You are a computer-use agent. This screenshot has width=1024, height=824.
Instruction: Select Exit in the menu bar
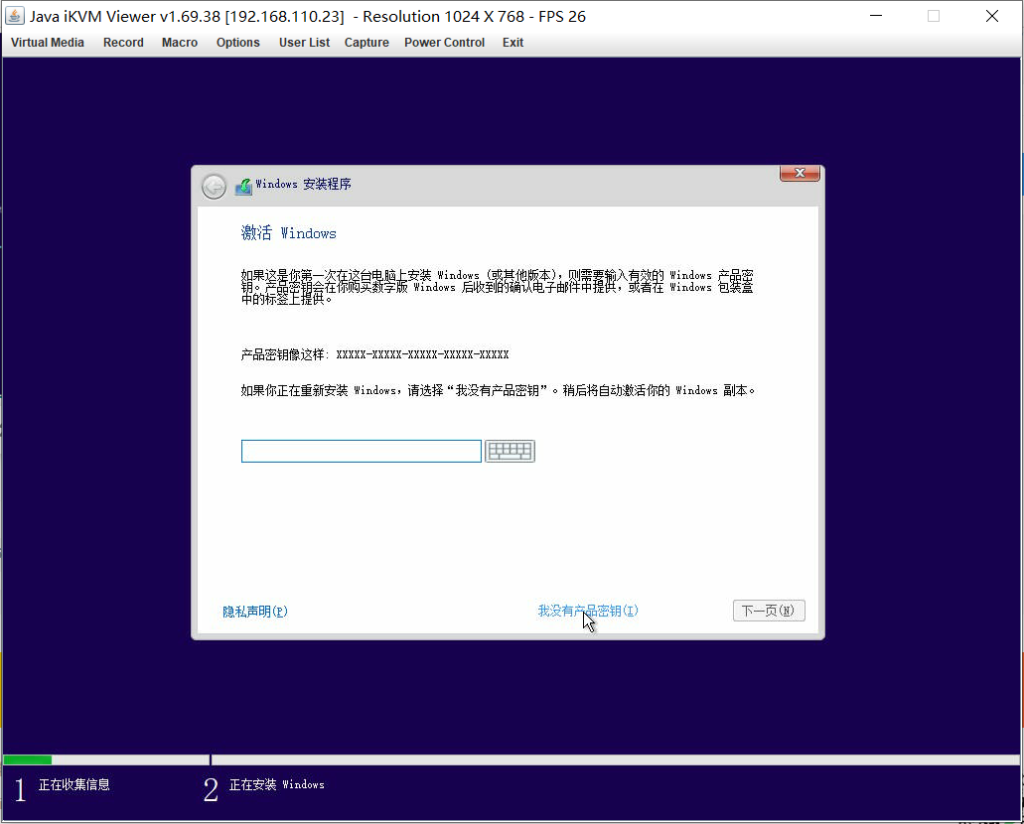click(x=513, y=43)
